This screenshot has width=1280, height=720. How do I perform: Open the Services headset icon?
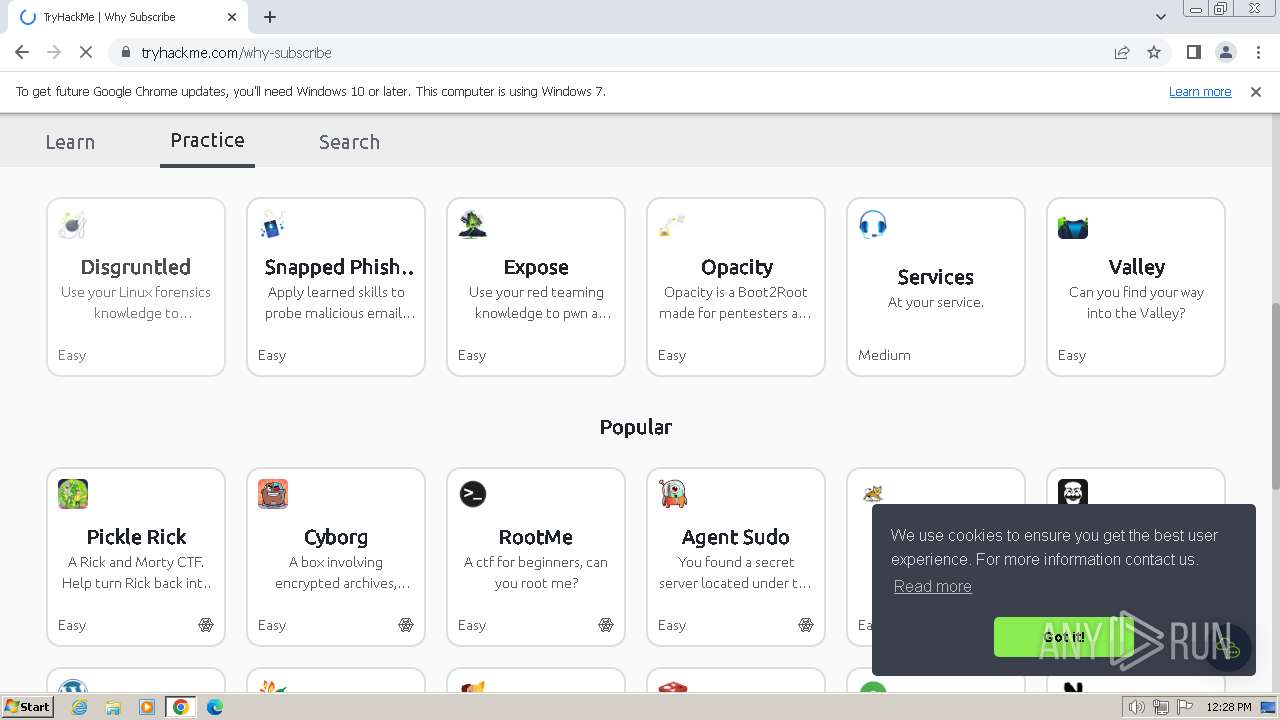(873, 225)
